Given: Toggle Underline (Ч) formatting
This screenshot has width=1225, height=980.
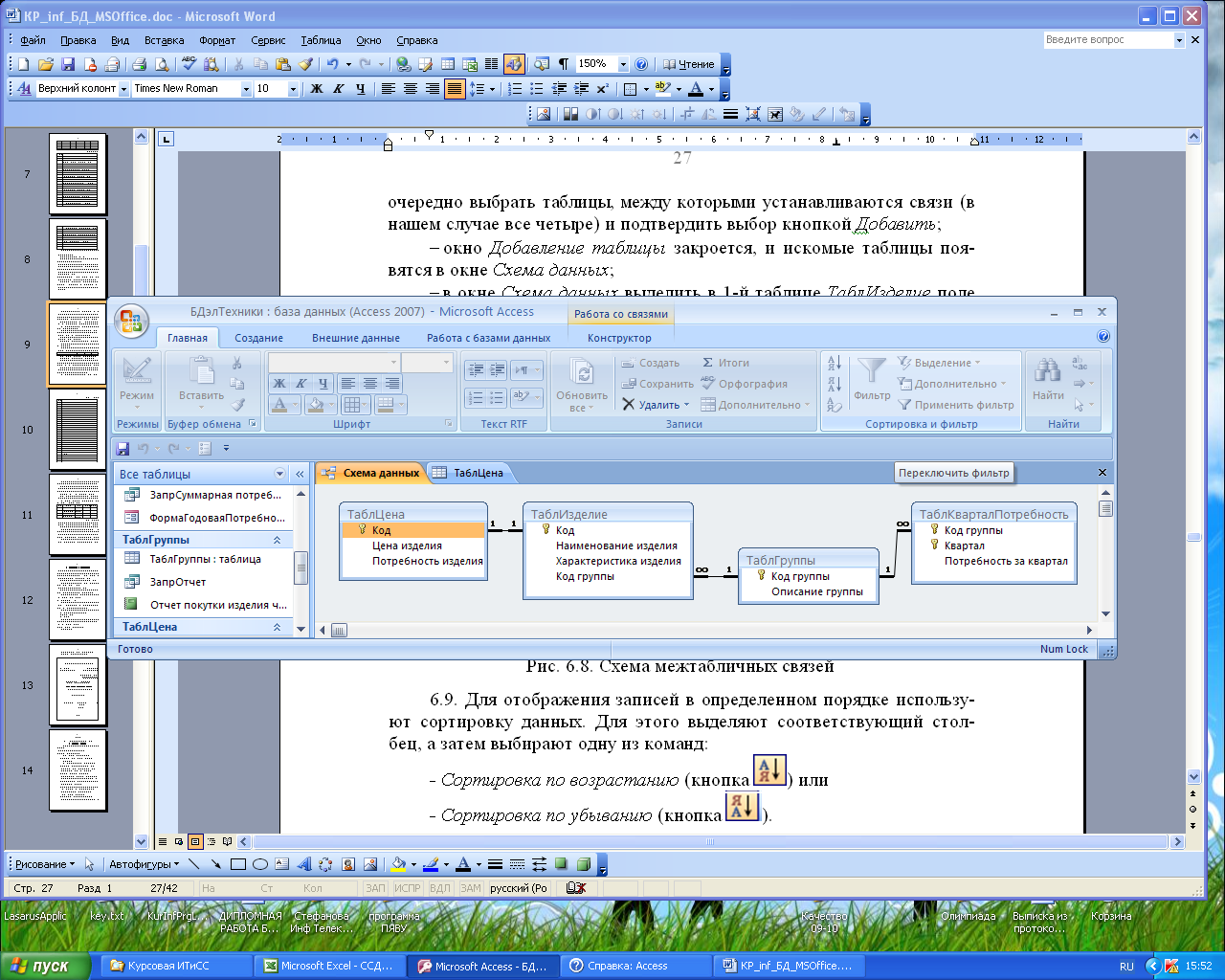Looking at the screenshot, I should 360,88.
